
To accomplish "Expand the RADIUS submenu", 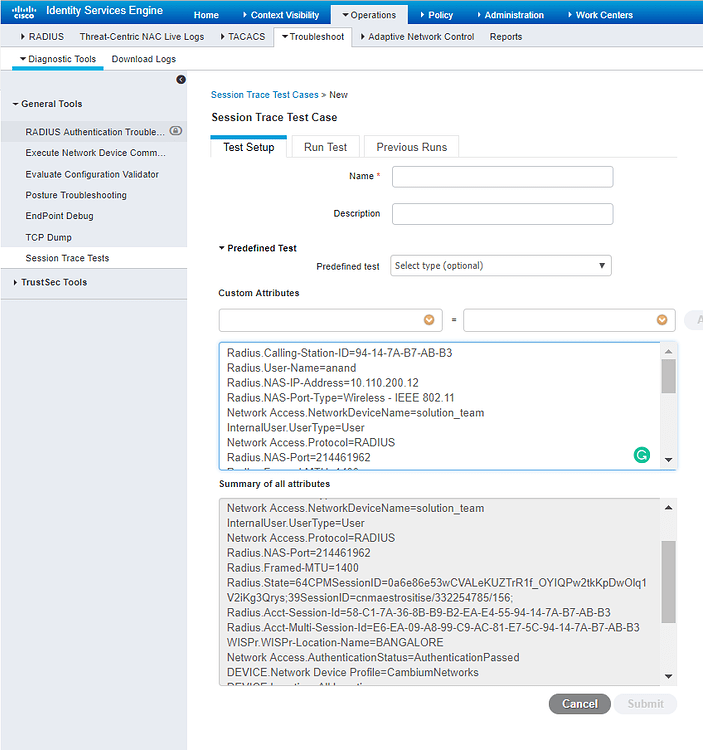I will tap(42, 36).
